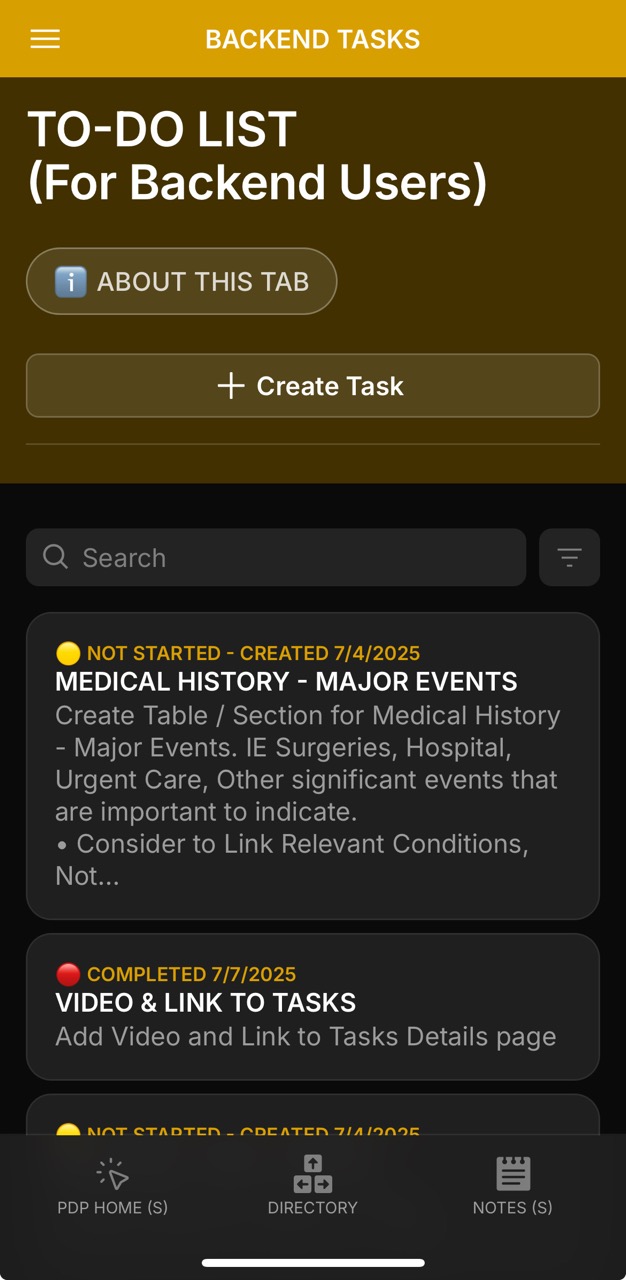Click the info icon on About This Tab
Screen dimensions: 626x1280
(x=71, y=281)
